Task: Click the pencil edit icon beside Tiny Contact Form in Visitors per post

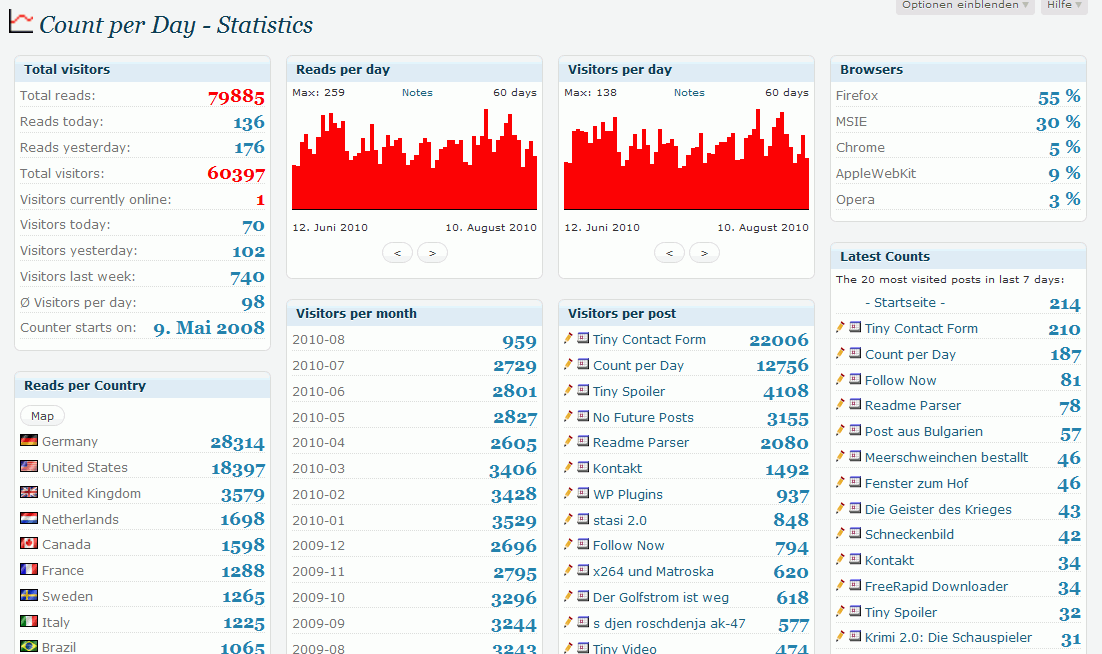Action: pyautogui.click(x=569, y=339)
